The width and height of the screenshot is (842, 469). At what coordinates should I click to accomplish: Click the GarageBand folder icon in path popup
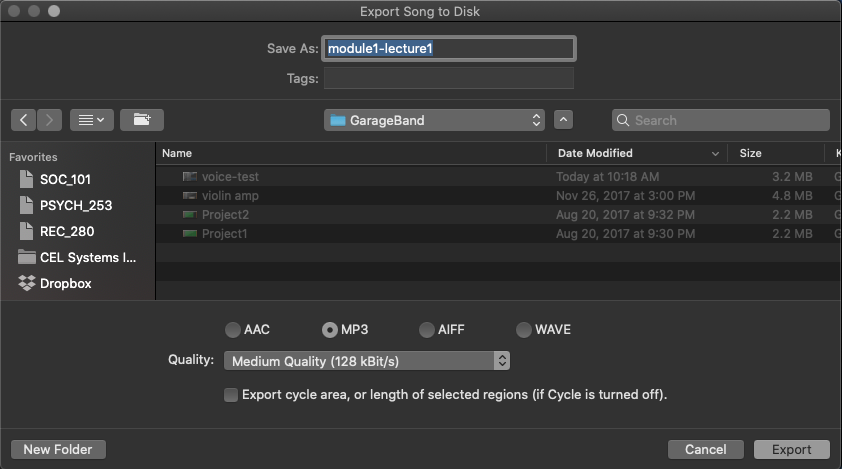coord(338,120)
